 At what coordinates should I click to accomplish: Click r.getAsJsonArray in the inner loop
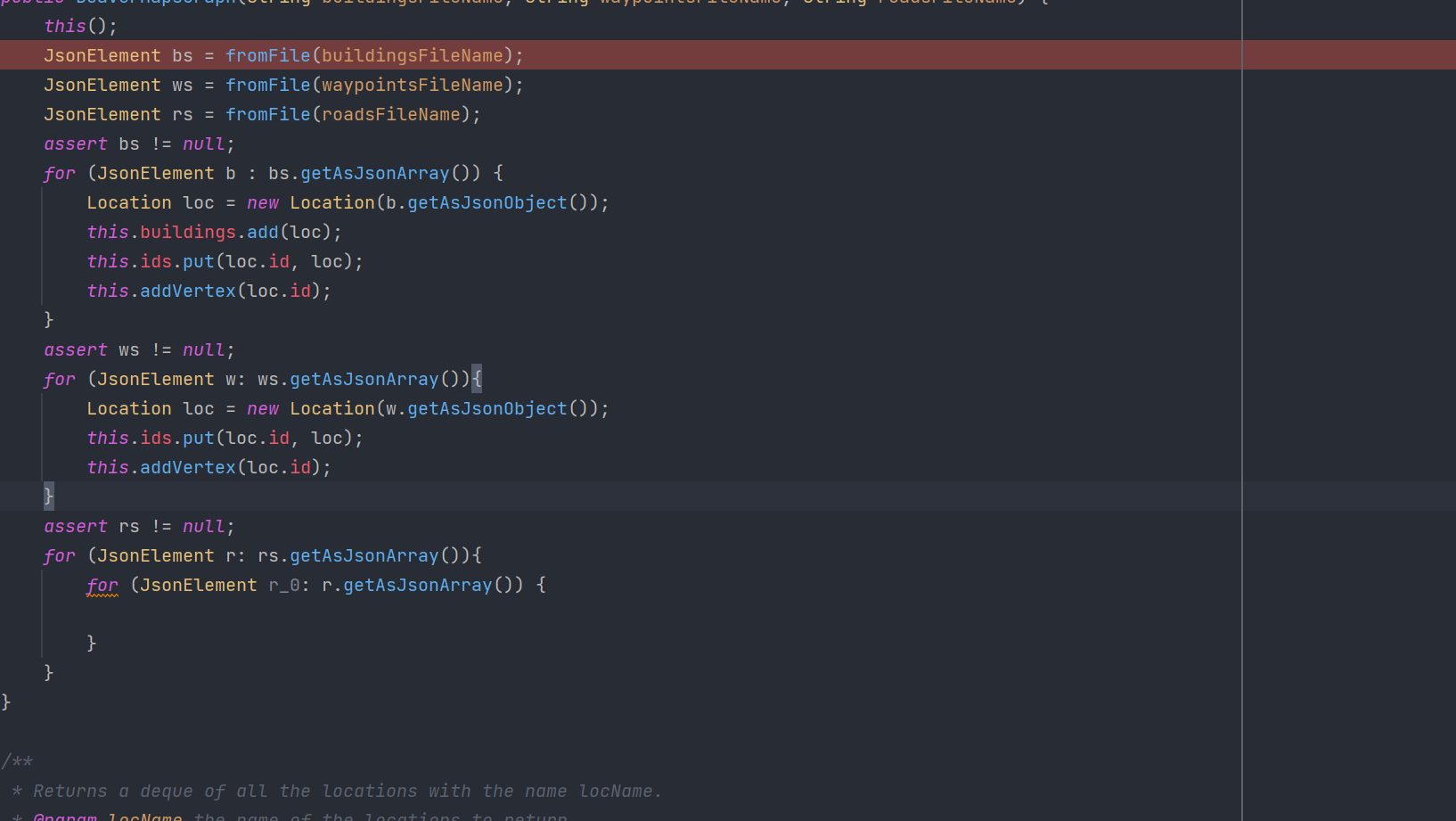417,585
